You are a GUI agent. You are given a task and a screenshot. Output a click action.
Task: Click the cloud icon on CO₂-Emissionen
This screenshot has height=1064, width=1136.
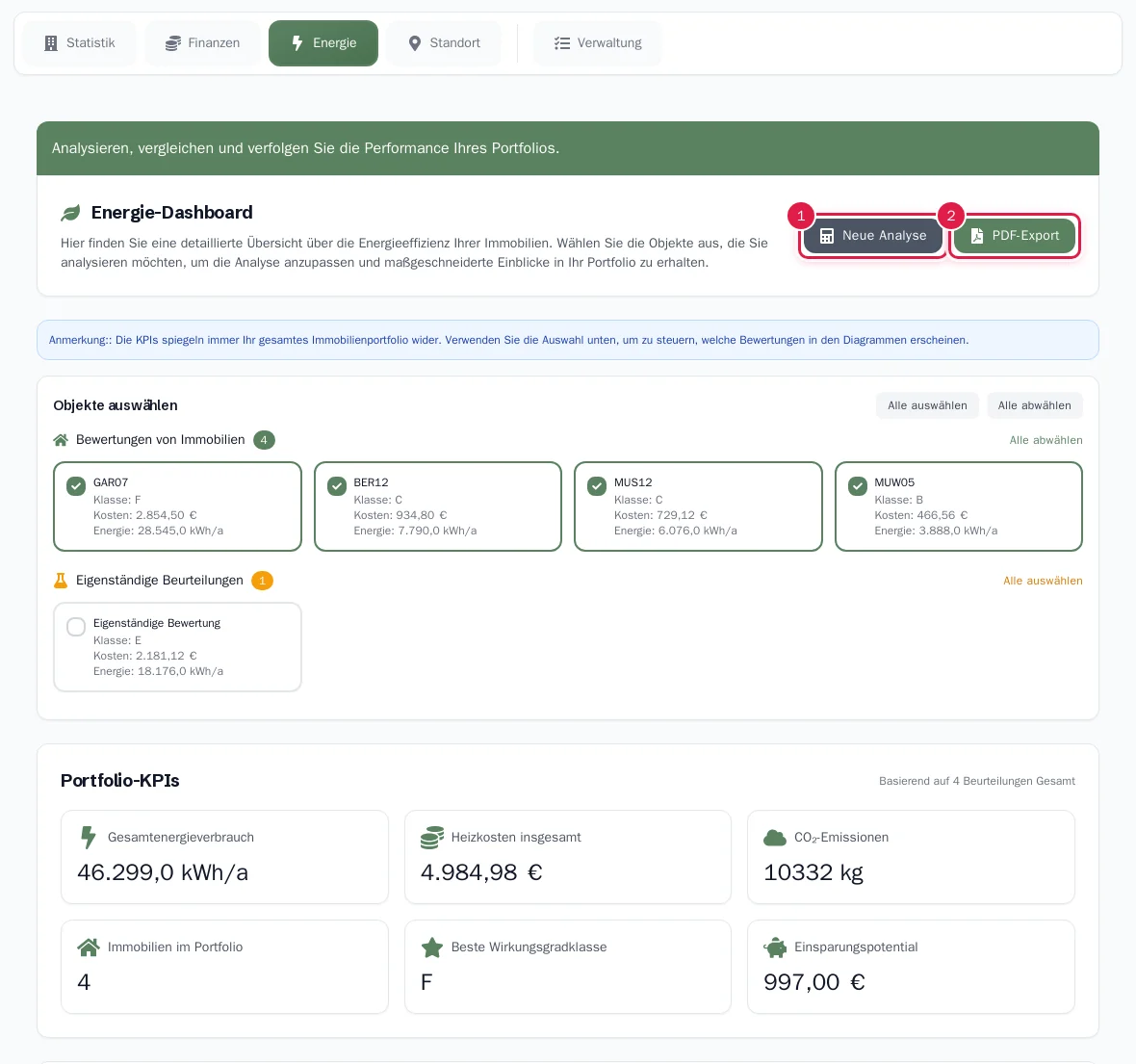tap(775, 838)
